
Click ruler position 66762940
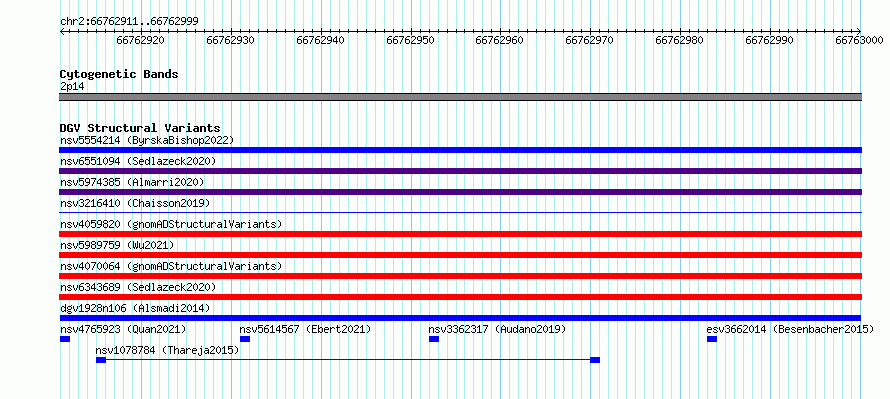[x=321, y=40]
